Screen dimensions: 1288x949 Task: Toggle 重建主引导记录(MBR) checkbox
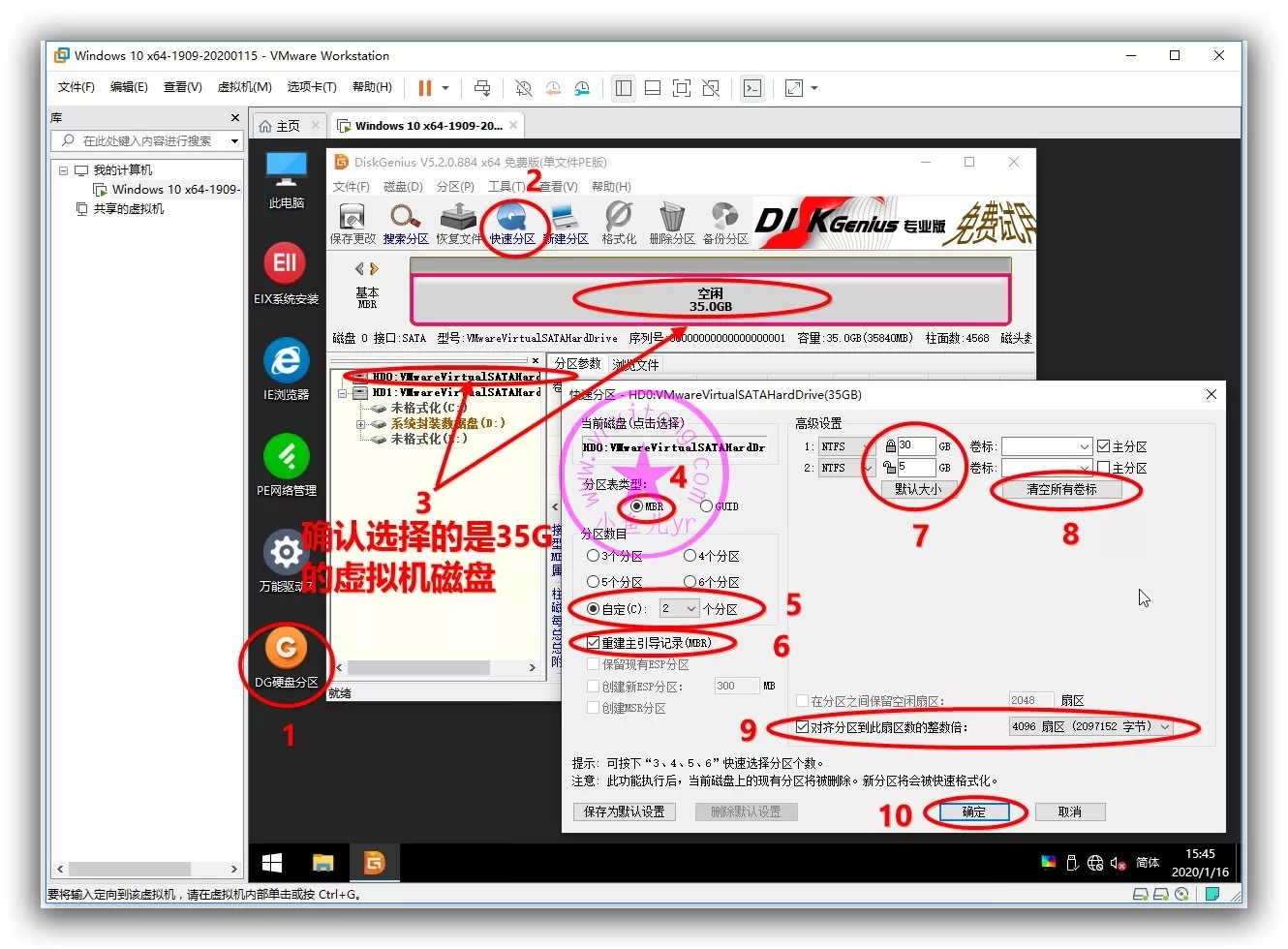(x=594, y=643)
